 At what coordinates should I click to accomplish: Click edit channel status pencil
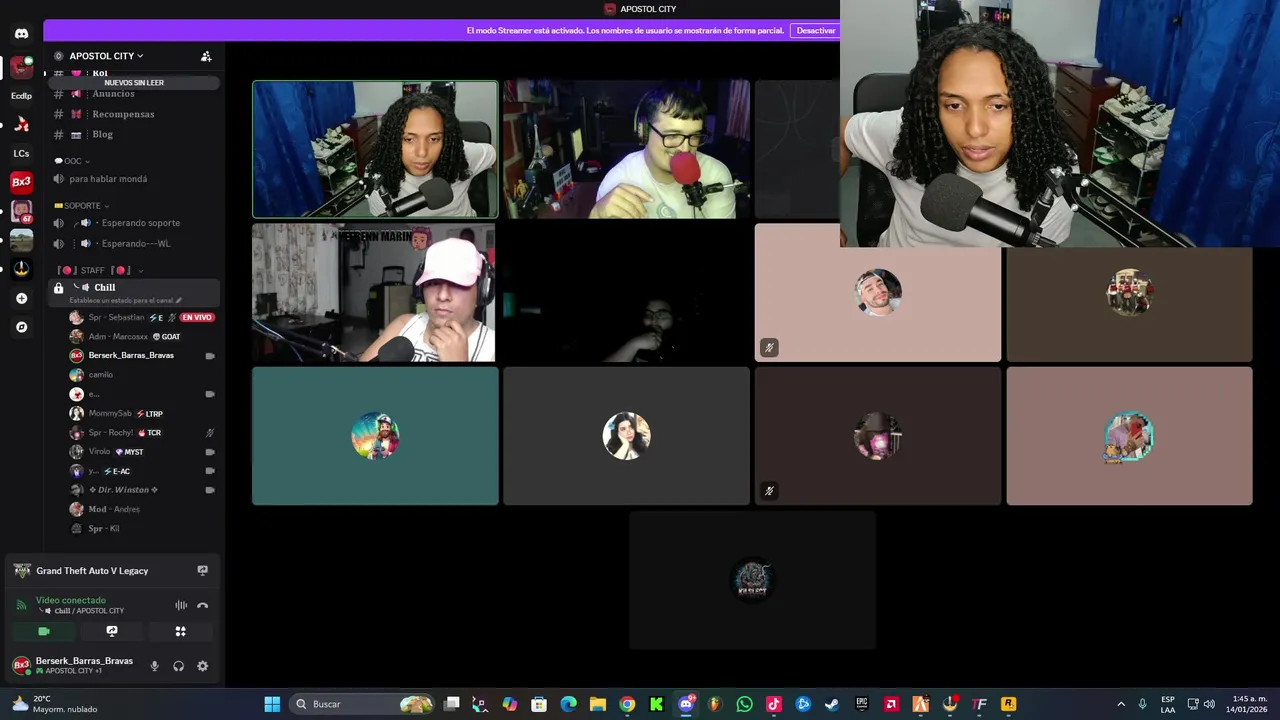[179, 300]
